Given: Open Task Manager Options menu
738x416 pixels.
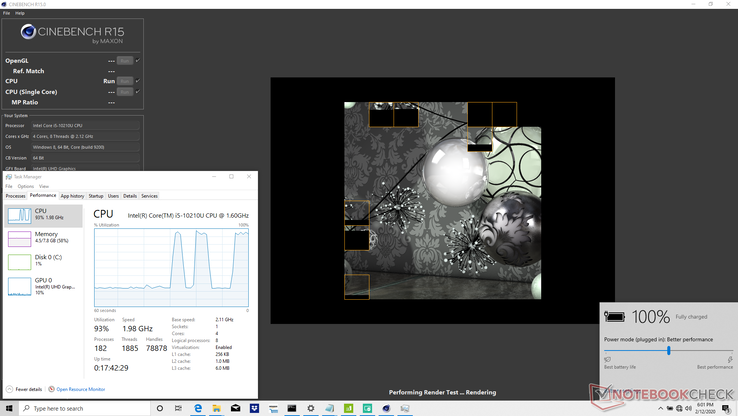Looking at the screenshot, I should click(26, 186).
